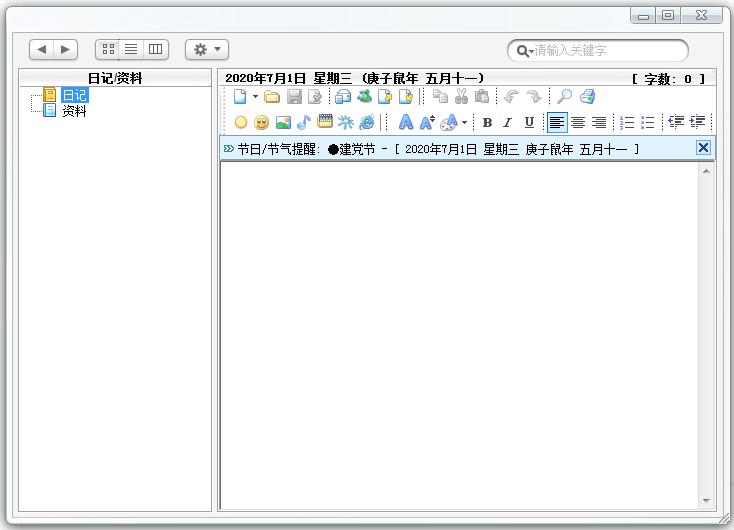Image resolution: width=734 pixels, height=530 pixels.
Task: Toggle underline formatting
Action: click(529, 123)
